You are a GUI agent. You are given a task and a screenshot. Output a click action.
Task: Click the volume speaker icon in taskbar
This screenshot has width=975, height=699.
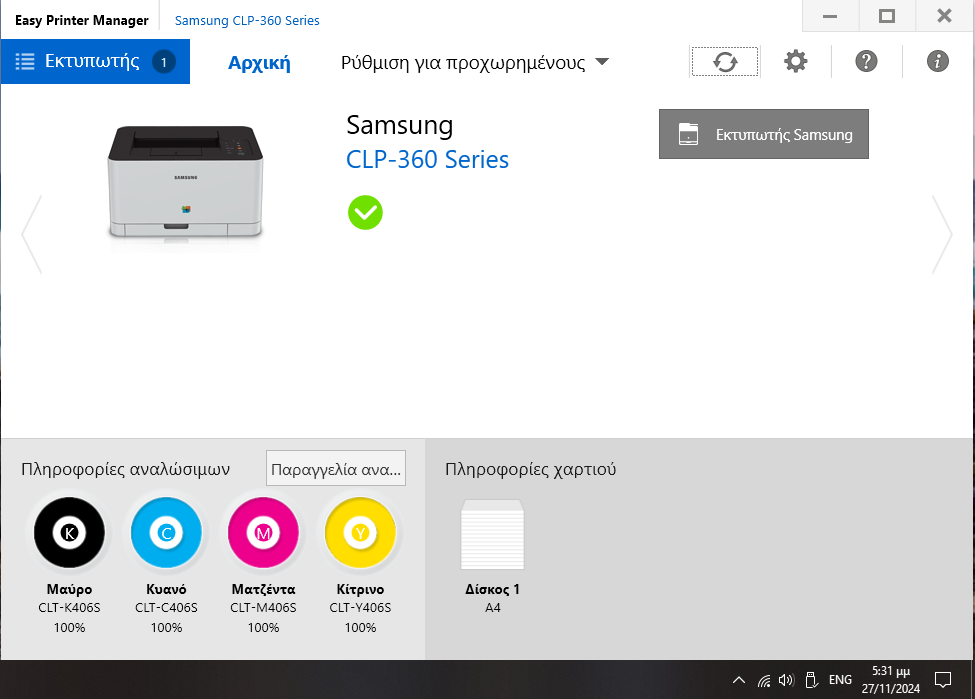click(787, 680)
